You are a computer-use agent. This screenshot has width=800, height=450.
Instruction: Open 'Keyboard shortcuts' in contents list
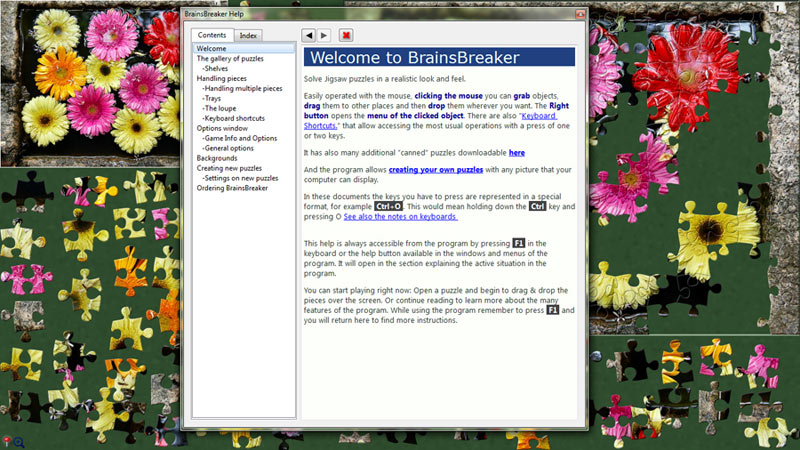coord(234,118)
